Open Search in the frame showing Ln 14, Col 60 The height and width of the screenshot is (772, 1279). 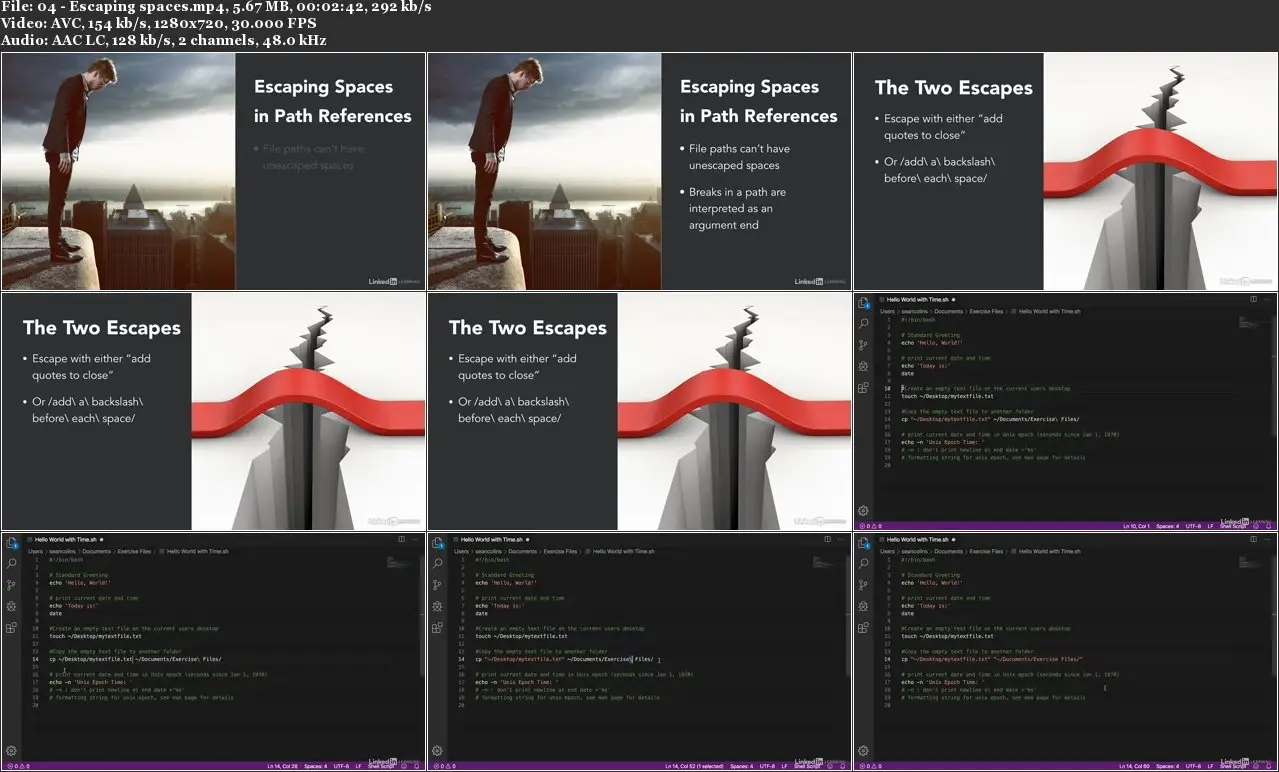tap(863, 564)
